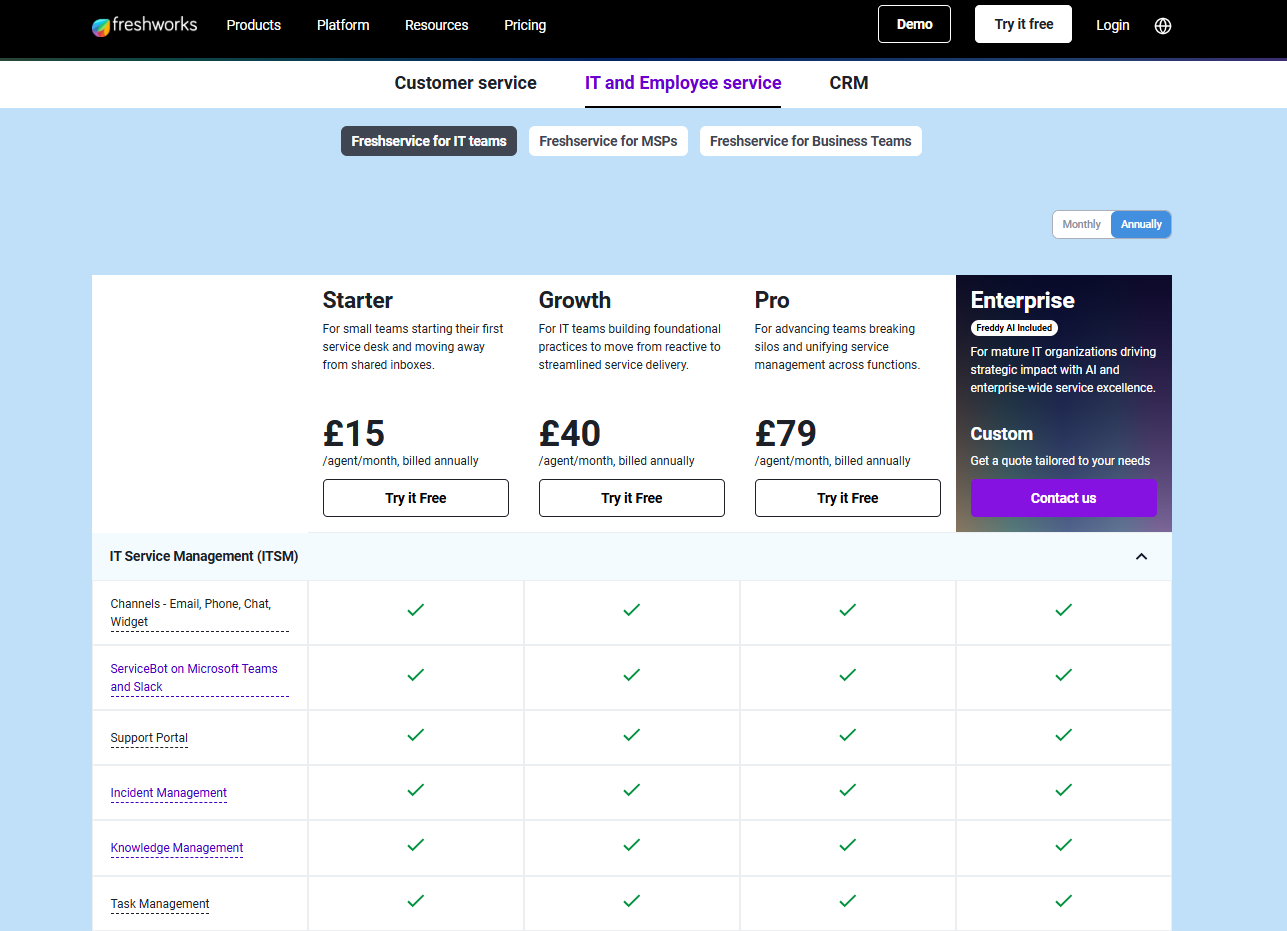The height and width of the screenshot is (931, 1287).
Task: Click Starter checkmark in Incident Management row
Action: [x=415, y=790]
